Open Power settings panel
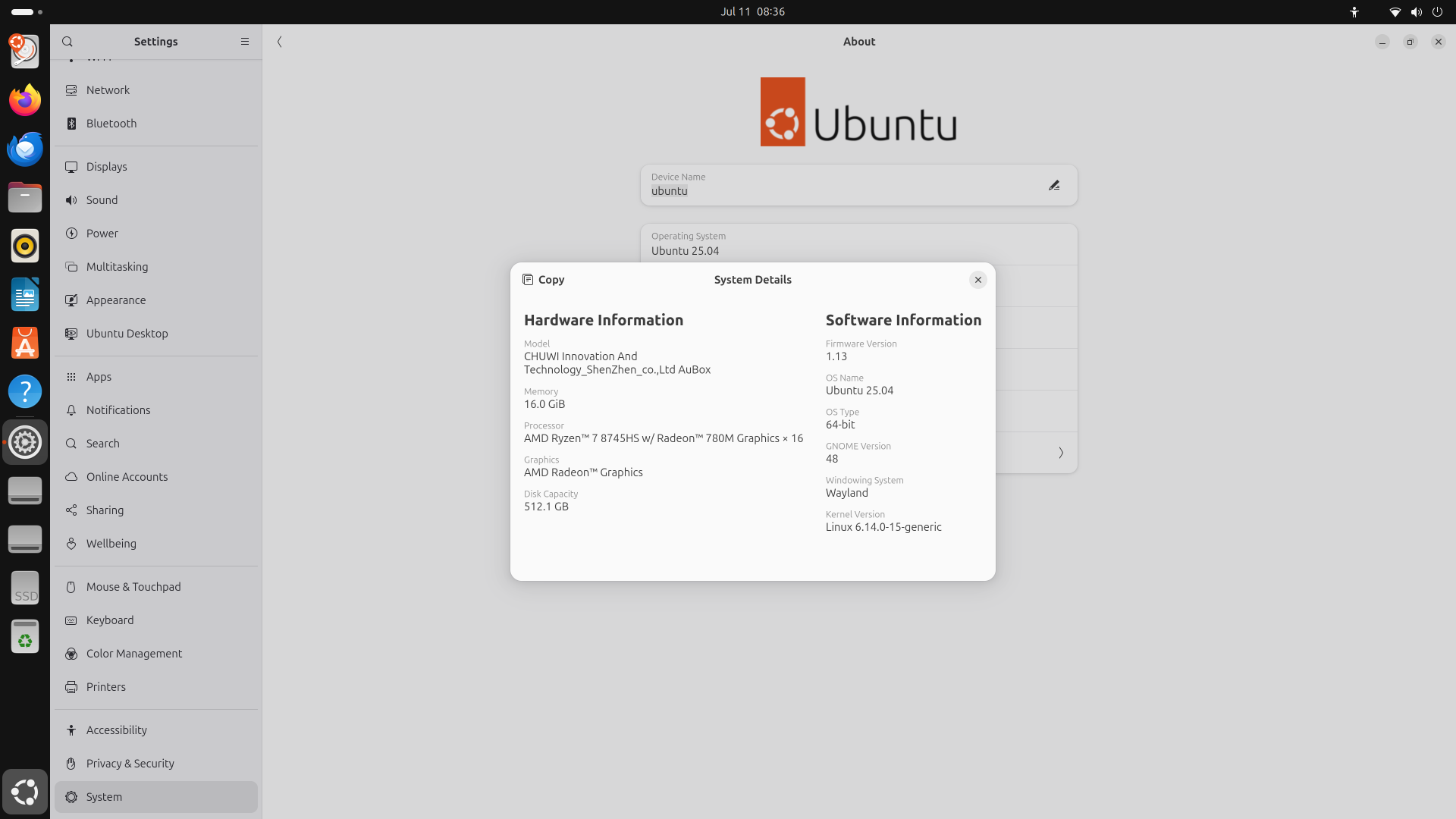Image resolution: width=1456 pixels, height=819 pixels. coord(156,234)
